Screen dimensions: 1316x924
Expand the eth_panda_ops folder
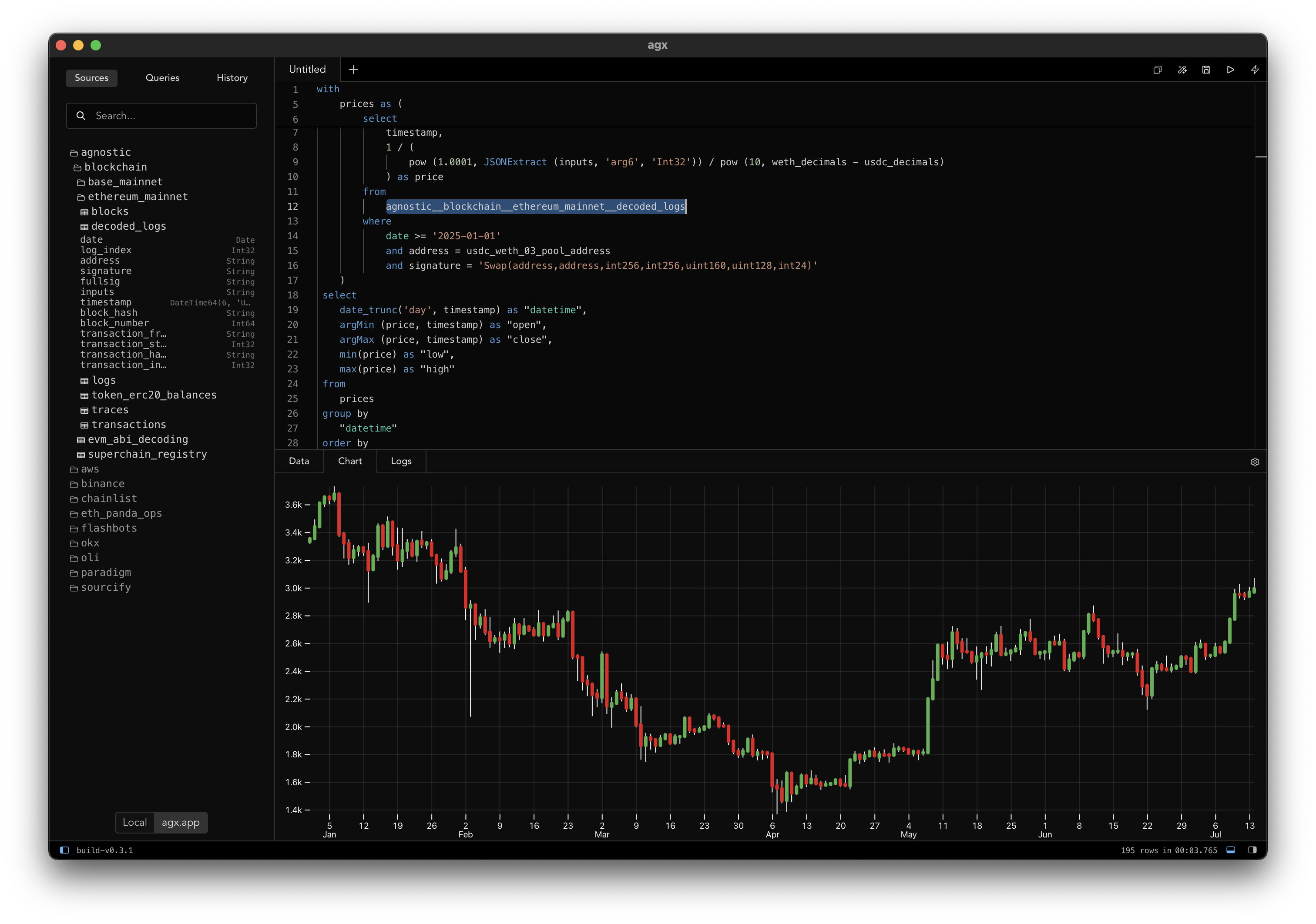(x=116, y=514)
